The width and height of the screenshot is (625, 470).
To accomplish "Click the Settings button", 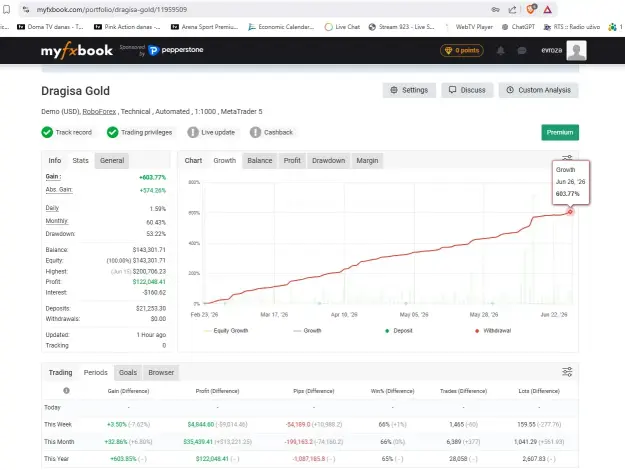I will (409, 90).
